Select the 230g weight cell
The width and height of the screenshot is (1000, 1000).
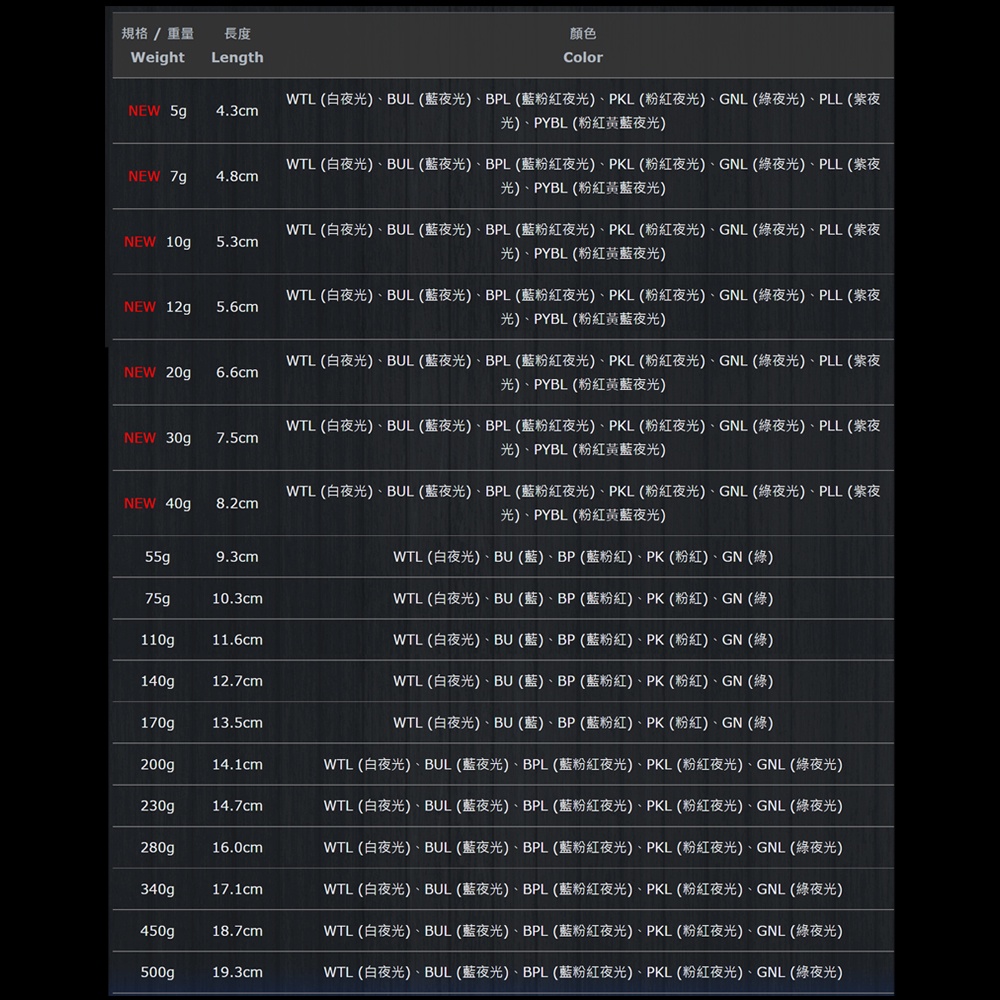coord(157,806)
